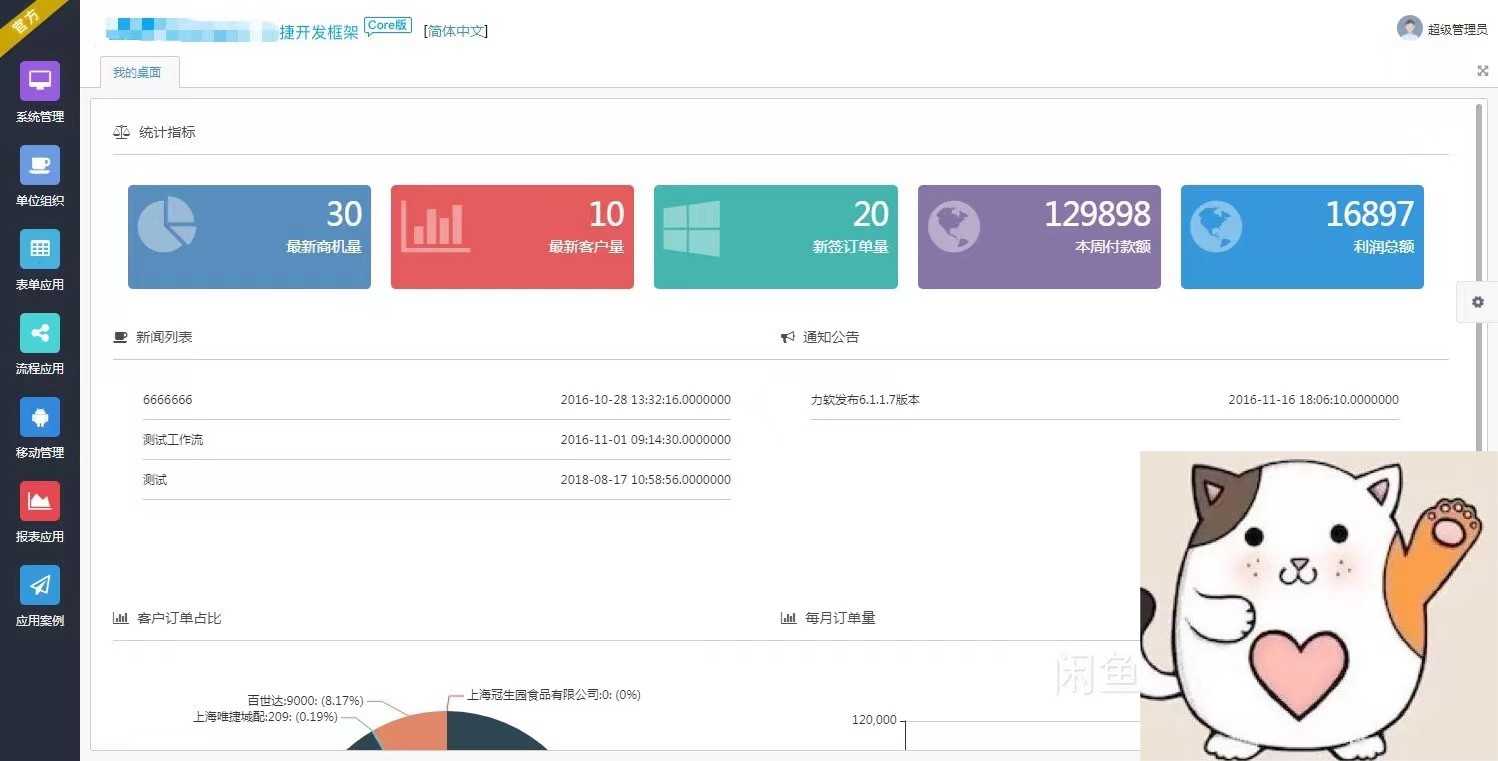Image resolution: width=1498 pixels, height=761 pixels.
Task: Click windows icon in 新签订单量 card
Action: click(691, 228)
